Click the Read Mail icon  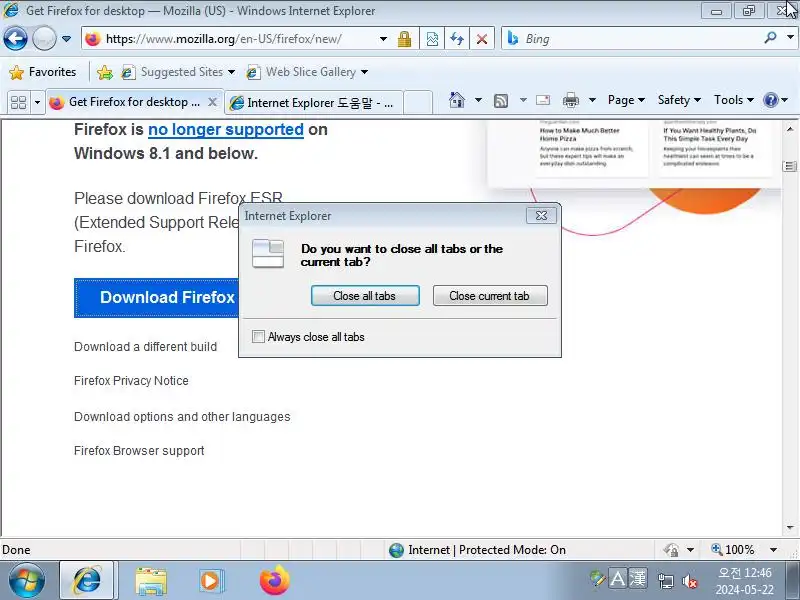[543, 100]
